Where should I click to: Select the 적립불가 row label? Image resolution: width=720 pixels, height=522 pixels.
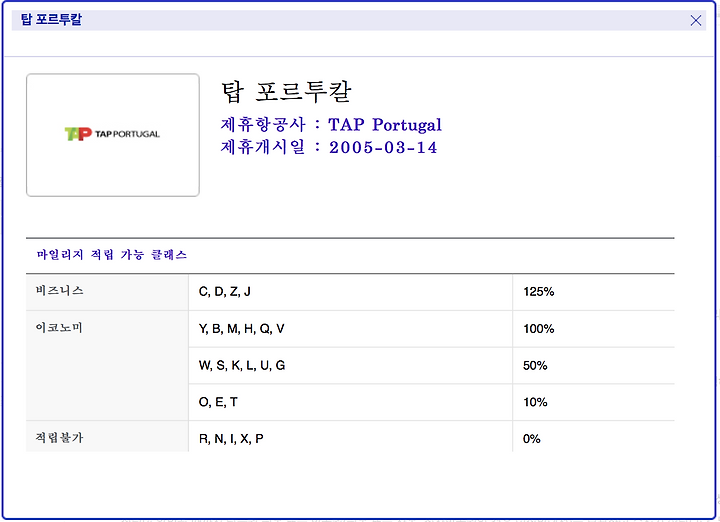point(59,438)
